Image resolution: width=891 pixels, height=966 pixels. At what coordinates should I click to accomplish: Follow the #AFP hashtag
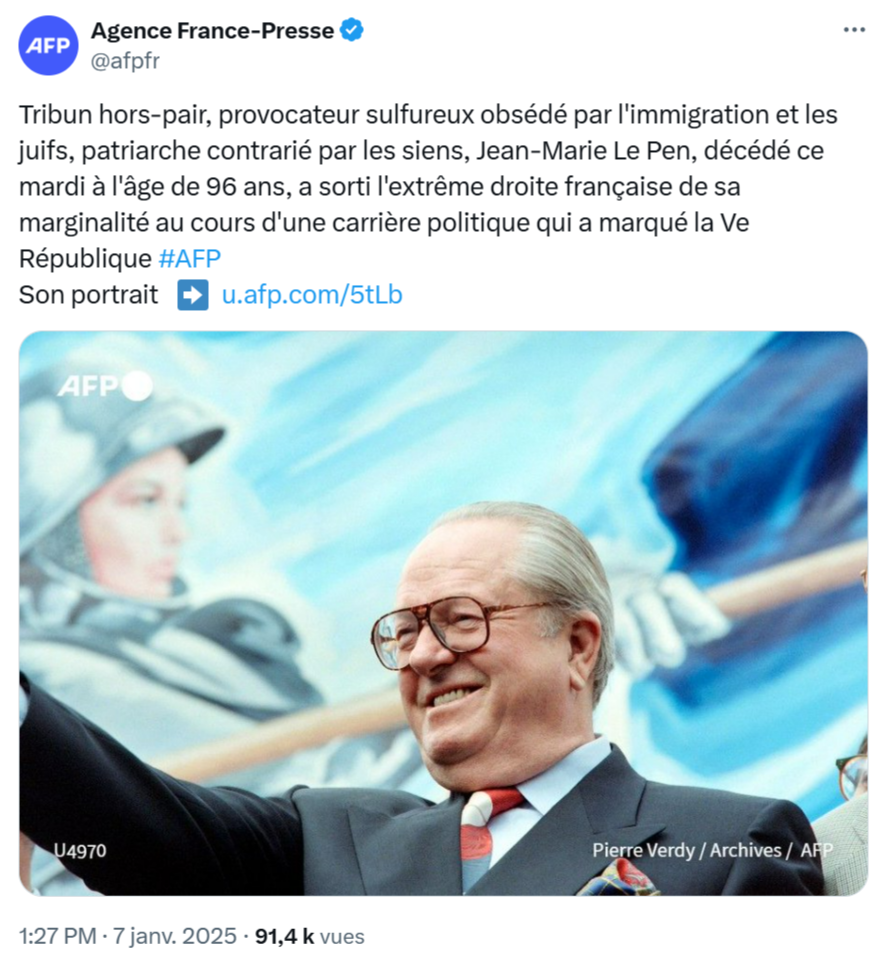point(190,259)
